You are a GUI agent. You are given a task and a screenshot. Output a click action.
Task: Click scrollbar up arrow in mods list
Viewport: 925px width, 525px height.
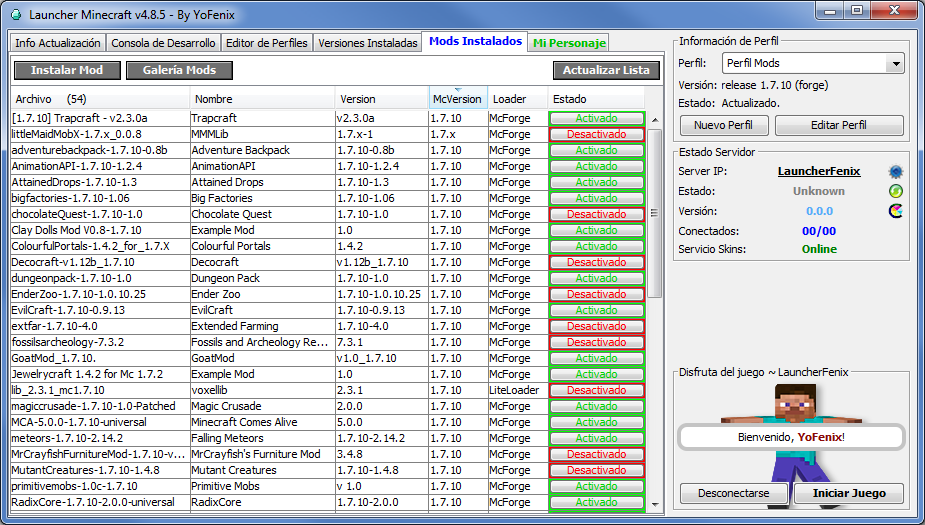point(655,120)
